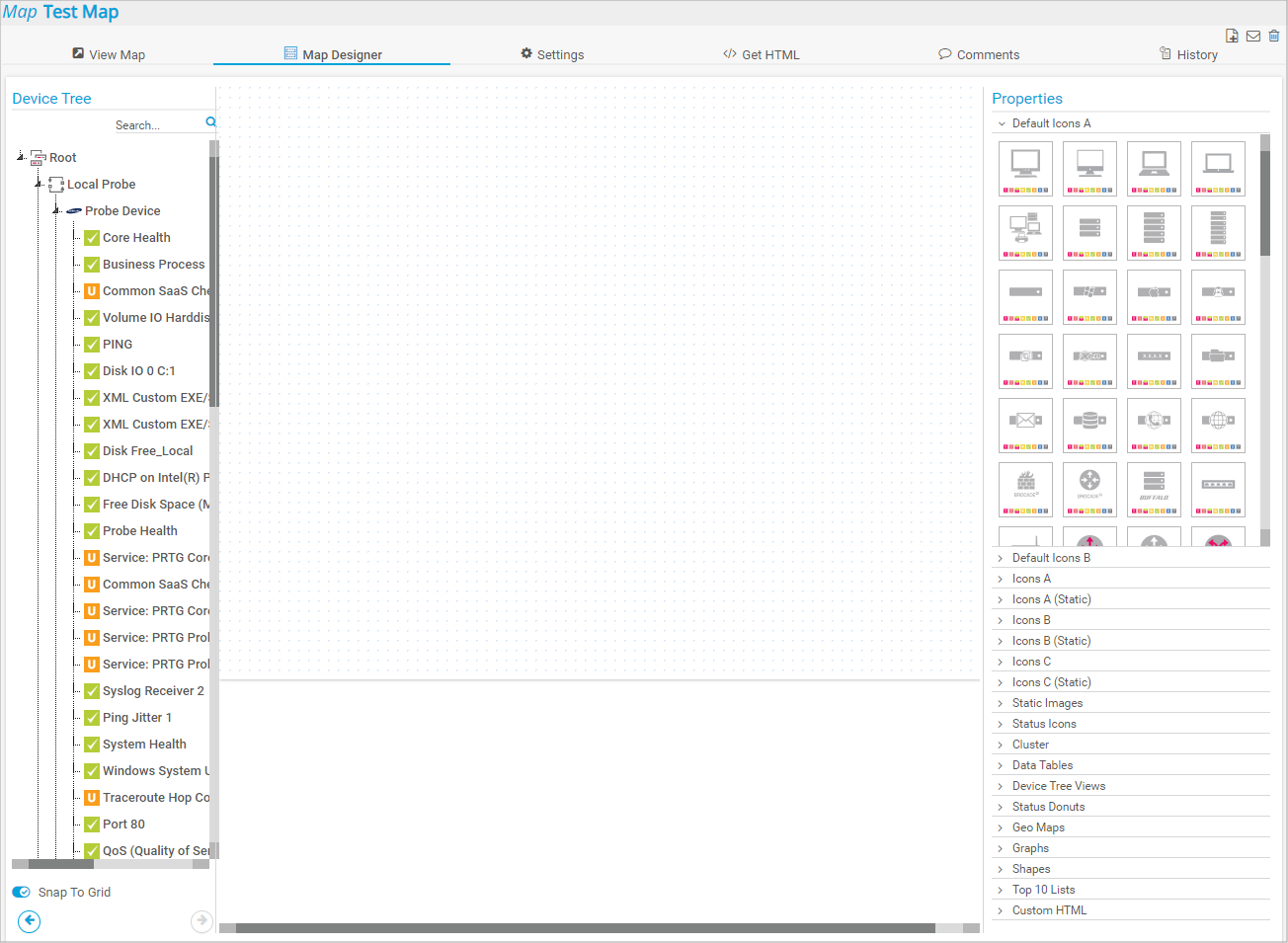Pick the Apple logo device map icon
1288x943 pixels.
click(x=1154, y=296)
